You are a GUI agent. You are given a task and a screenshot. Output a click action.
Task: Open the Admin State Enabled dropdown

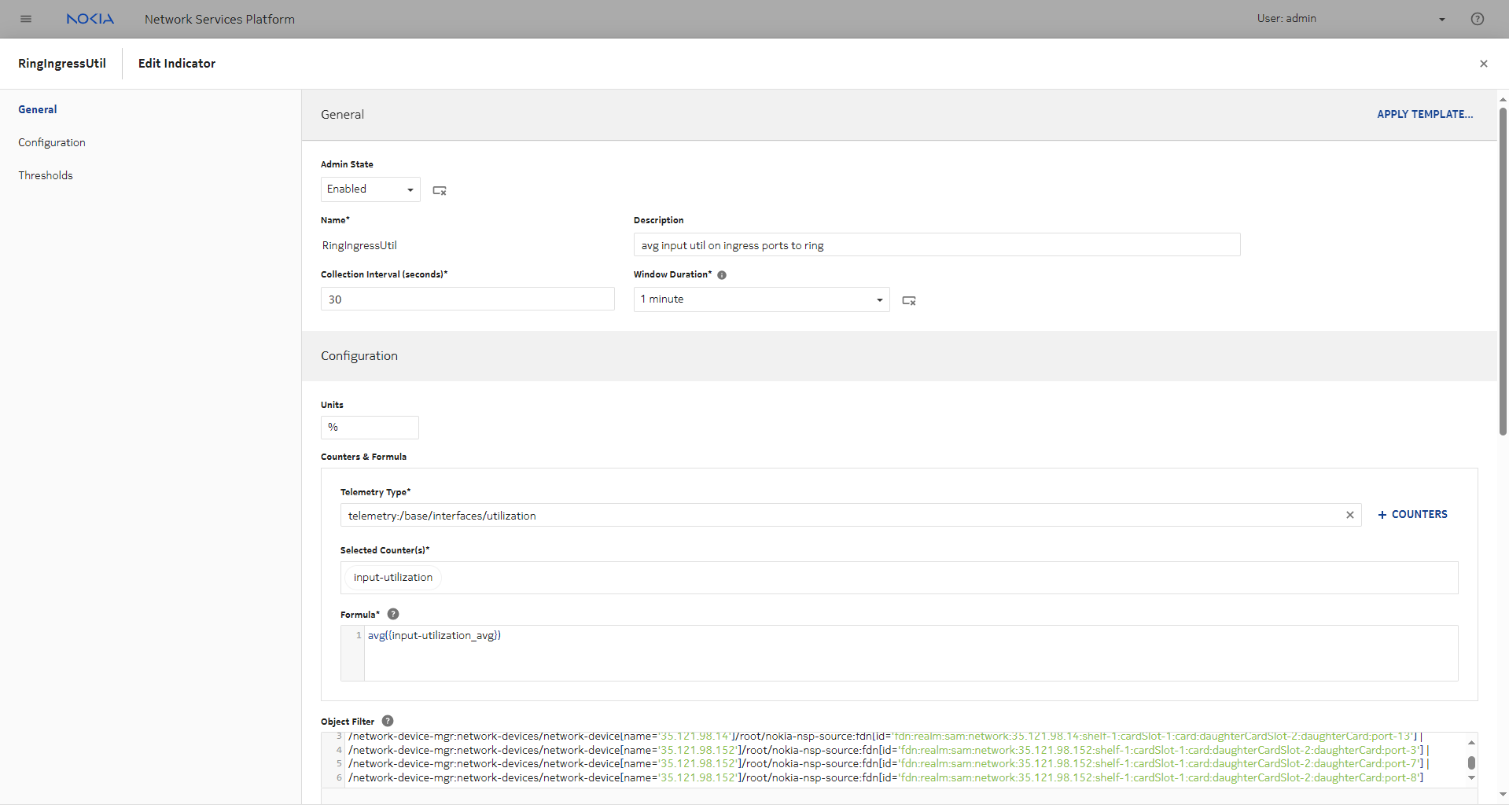[x=370, y=189]
